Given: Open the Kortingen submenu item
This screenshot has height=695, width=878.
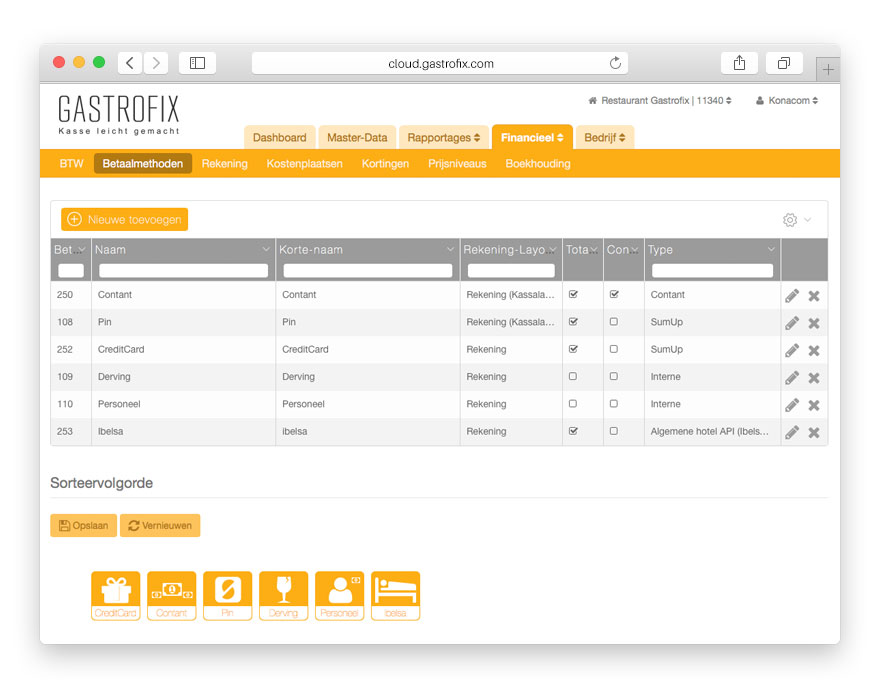Looking at the screenshot, I should coord(385,163).
